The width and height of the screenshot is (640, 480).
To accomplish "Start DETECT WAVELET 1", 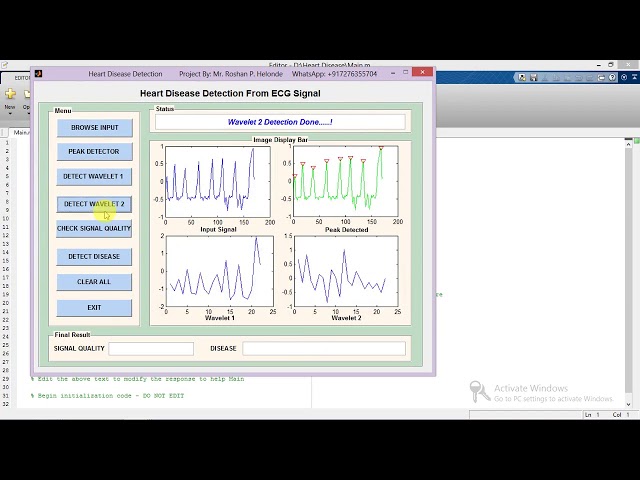I will tap(93, 176).
